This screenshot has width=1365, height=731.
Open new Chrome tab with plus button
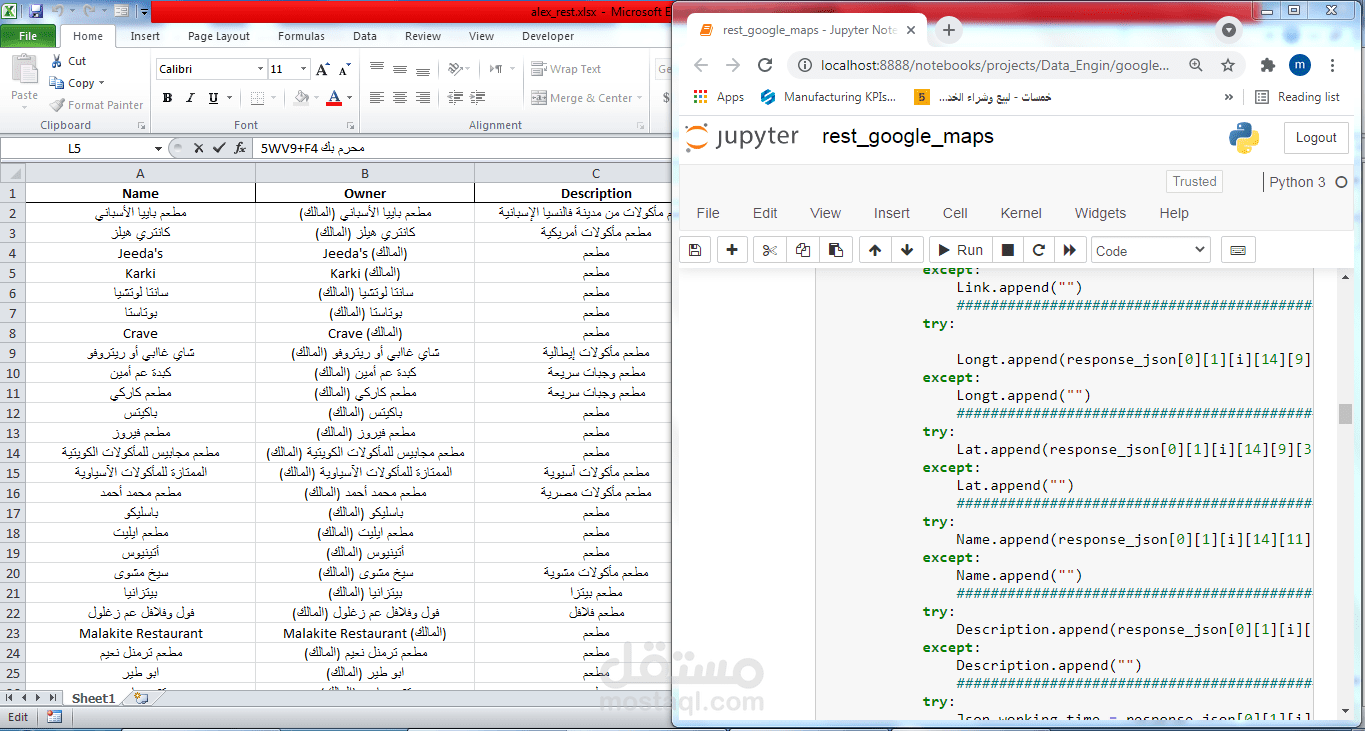pos(949,30)
